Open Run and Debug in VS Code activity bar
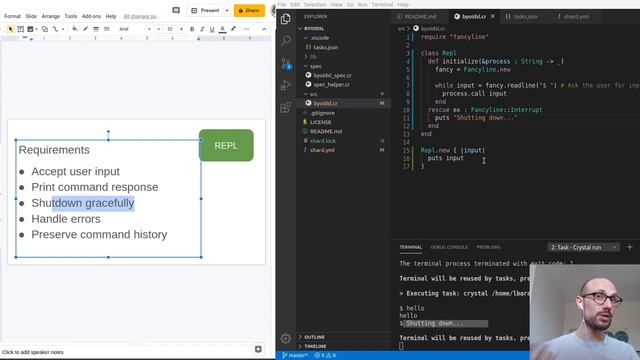The image size is (640, 360). (x=286, y=85)
